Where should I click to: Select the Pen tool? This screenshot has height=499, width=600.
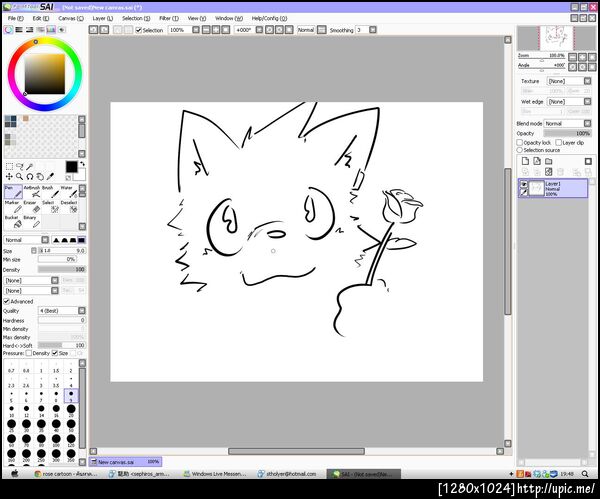coord(13,192)
